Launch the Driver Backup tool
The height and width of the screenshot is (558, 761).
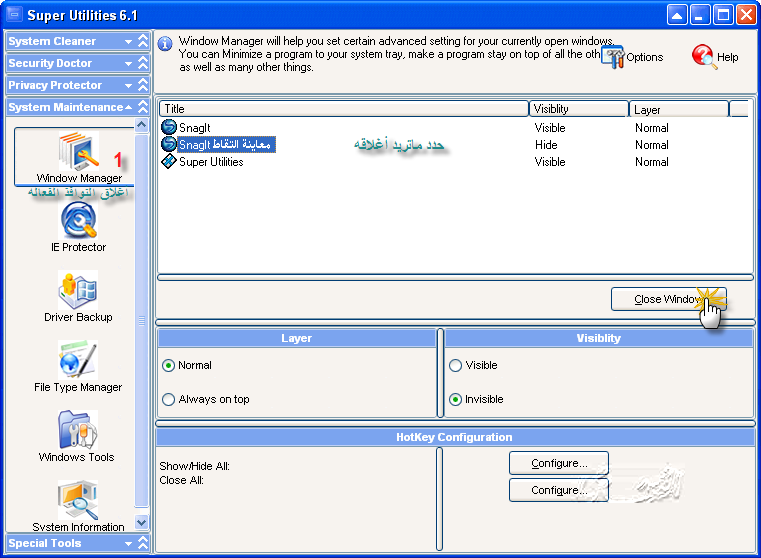(x=78, y=290)
